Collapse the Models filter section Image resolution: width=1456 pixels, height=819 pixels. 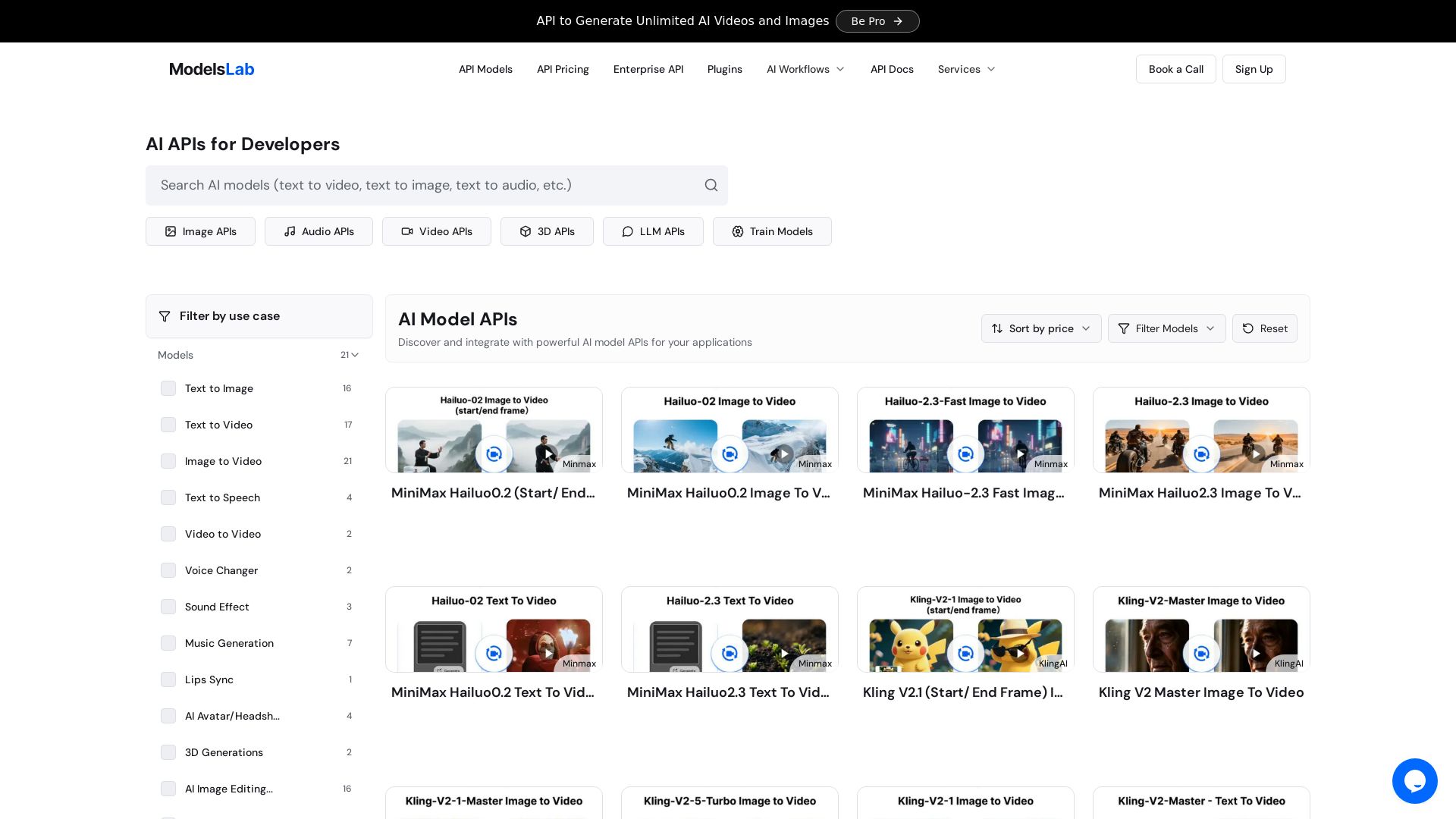(x=354, y=355)
